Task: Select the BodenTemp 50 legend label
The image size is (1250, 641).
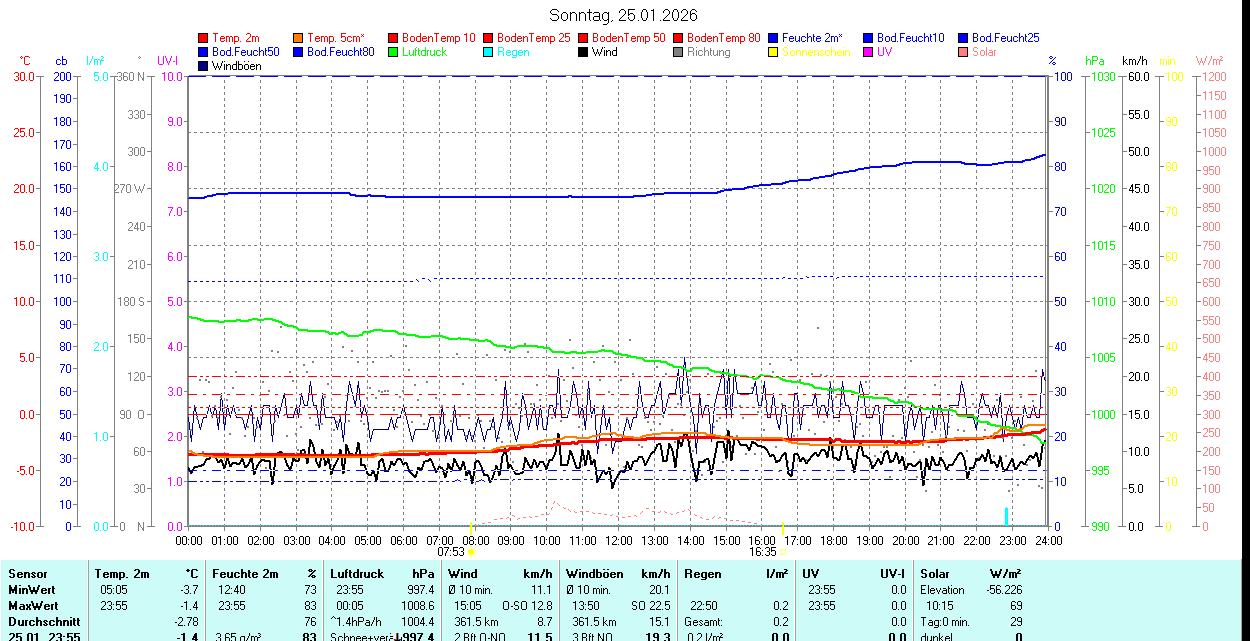Action: pyautogui.click(x=628, y=38)
